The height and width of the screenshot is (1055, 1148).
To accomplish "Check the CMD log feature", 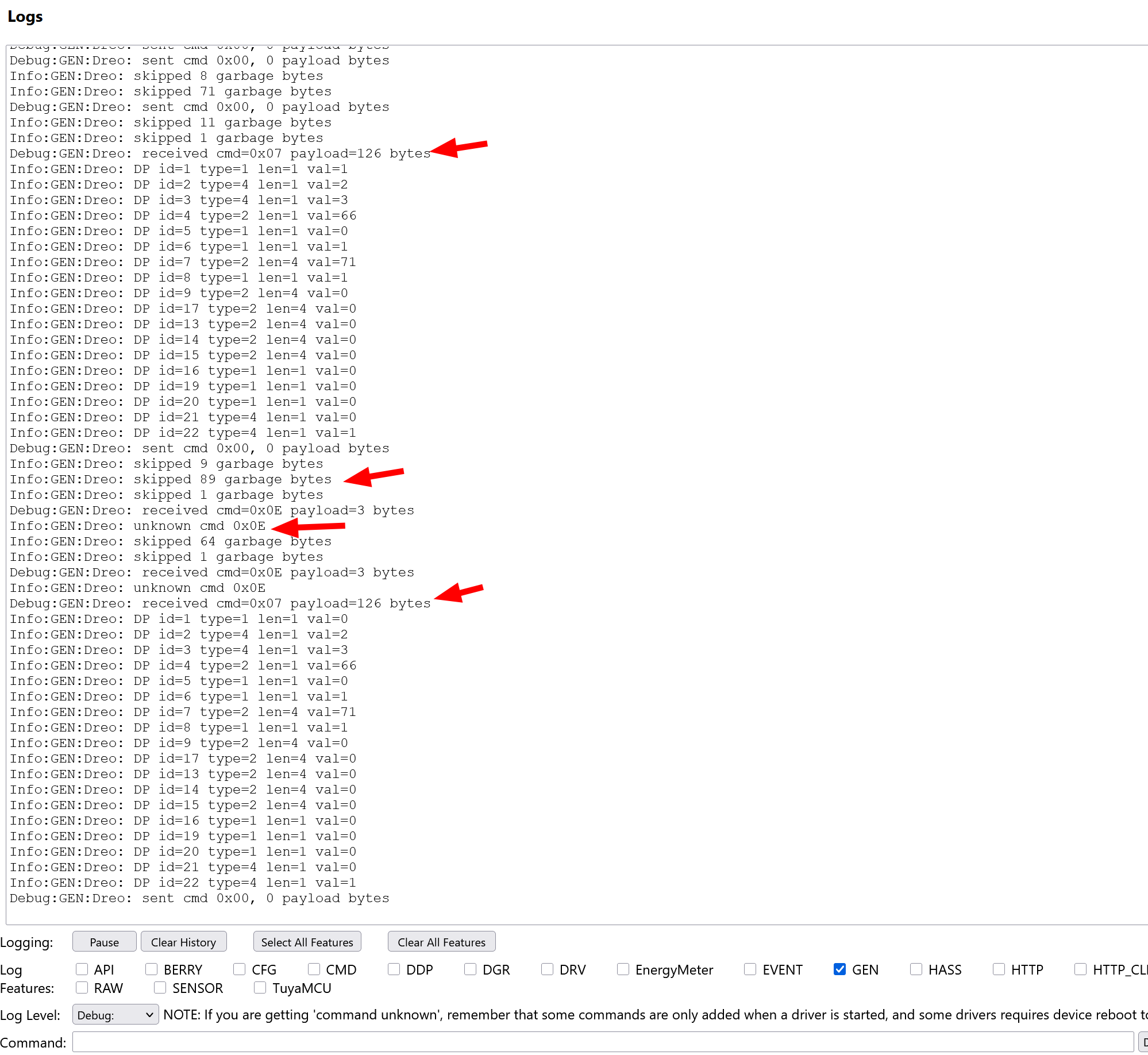I will [314, 969].
